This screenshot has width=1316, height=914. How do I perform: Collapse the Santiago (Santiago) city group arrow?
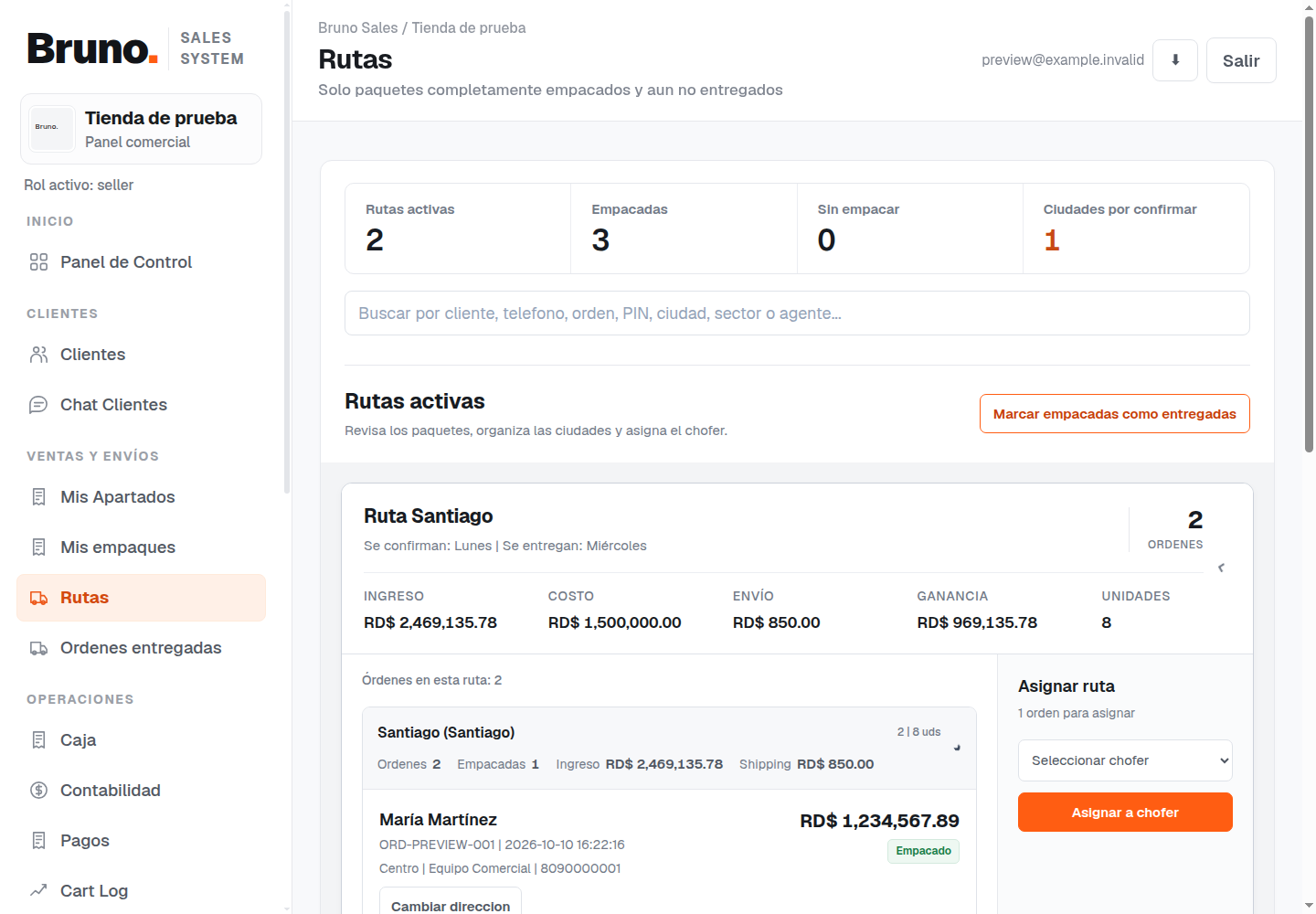click(x=957, y=748)
